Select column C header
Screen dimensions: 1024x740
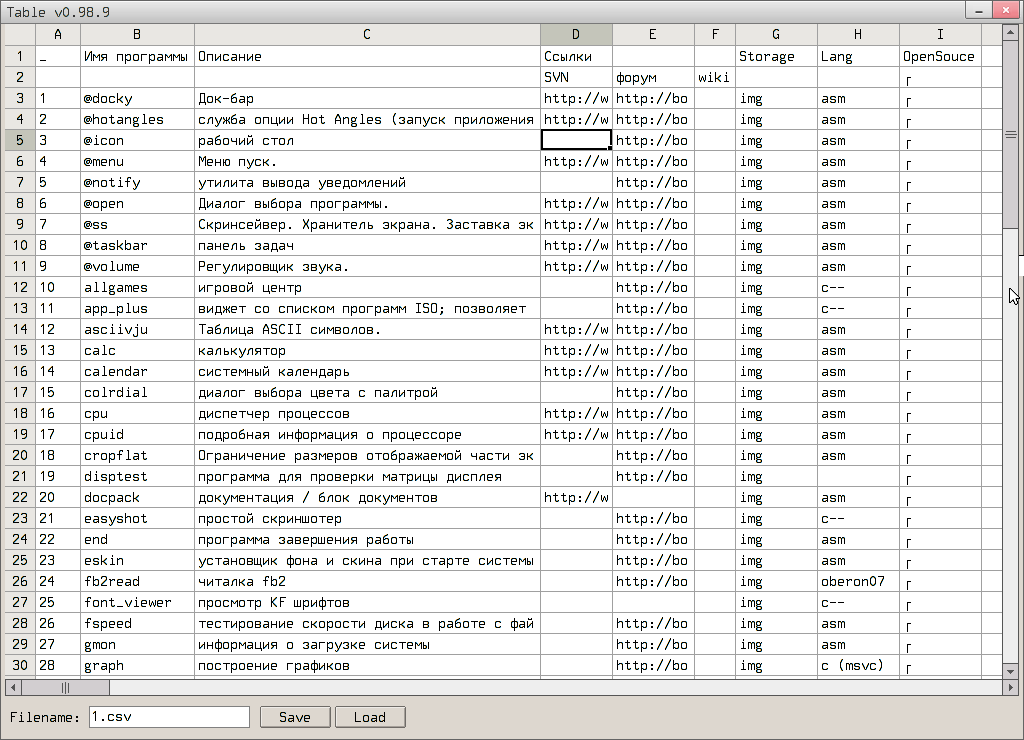(367, 35)
